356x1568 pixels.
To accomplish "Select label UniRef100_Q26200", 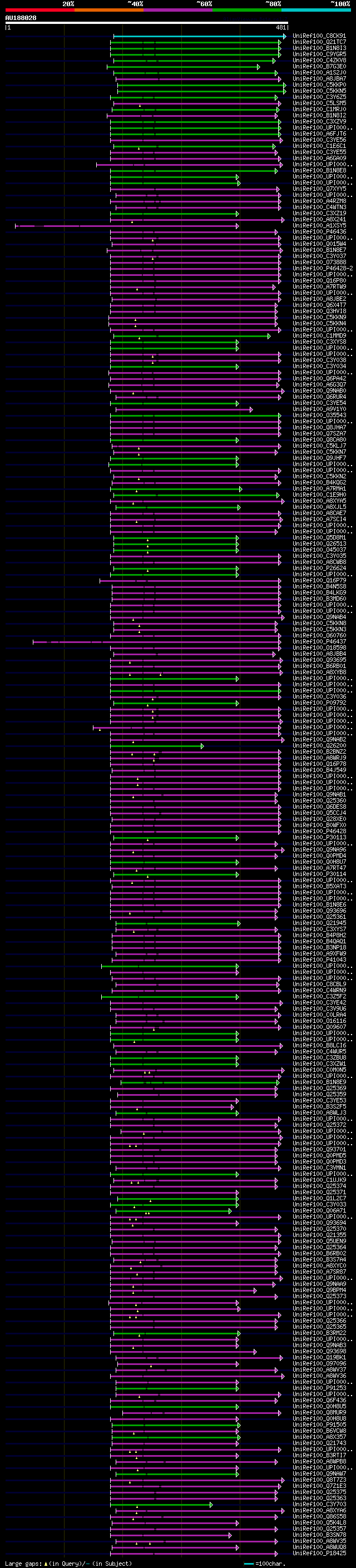I will coord(319,746).
